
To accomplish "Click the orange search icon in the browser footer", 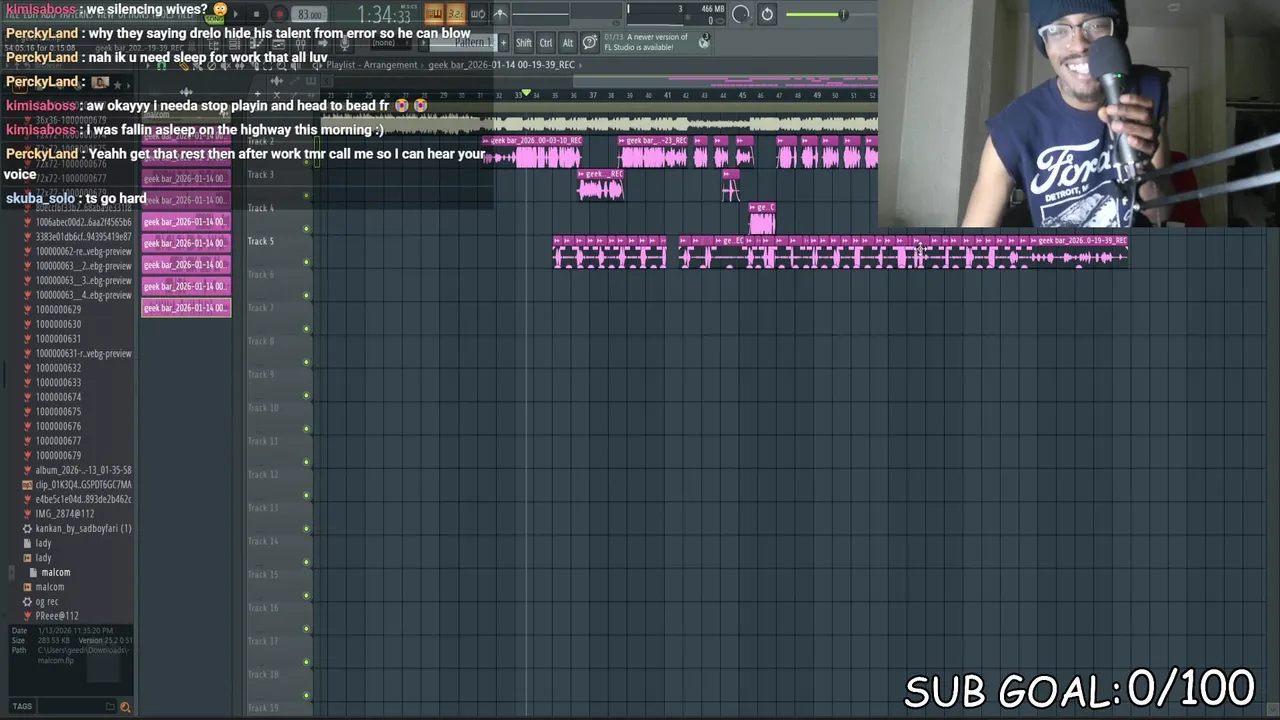I will click(125, 707).
